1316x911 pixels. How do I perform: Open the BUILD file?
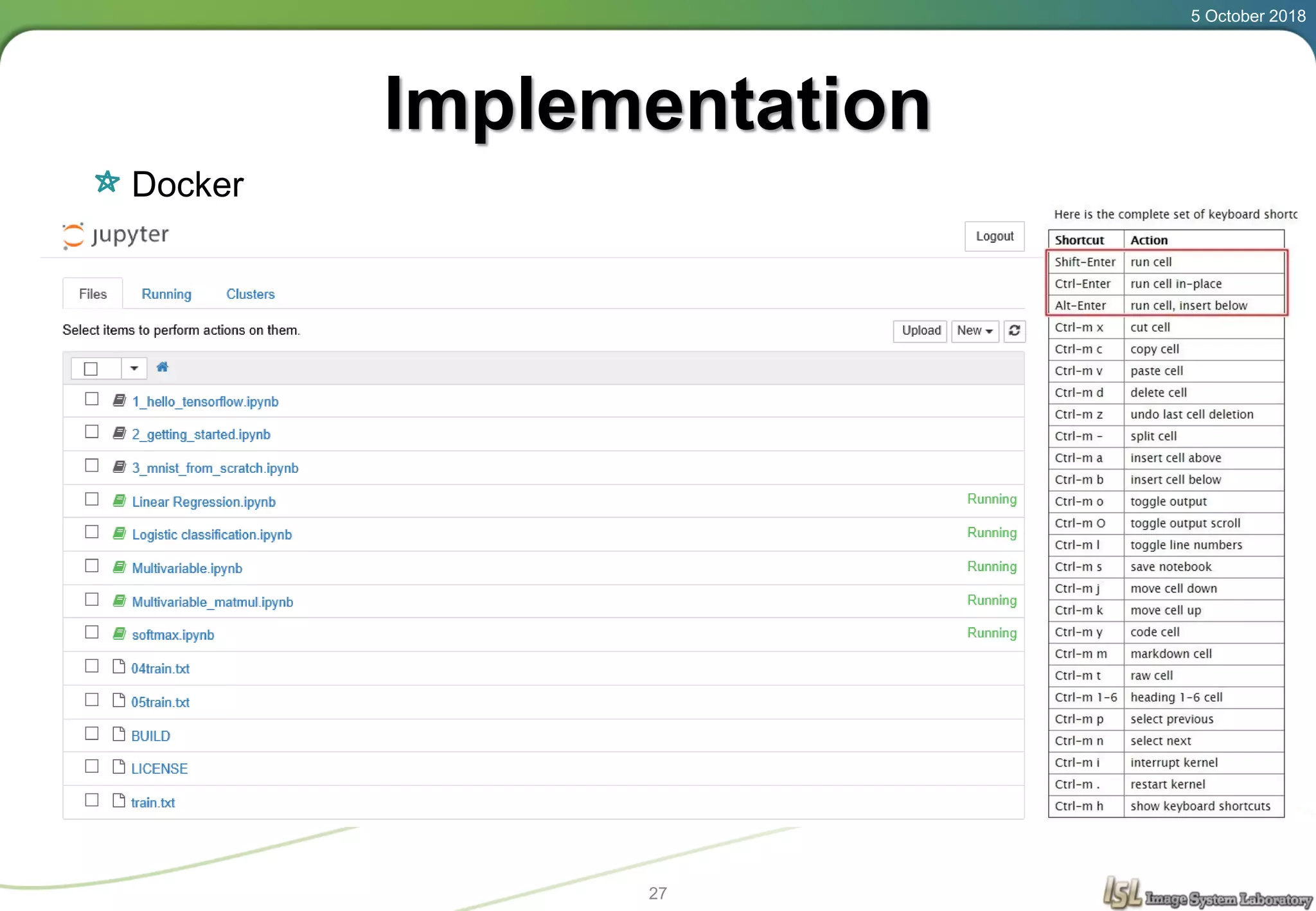[151, 736]
